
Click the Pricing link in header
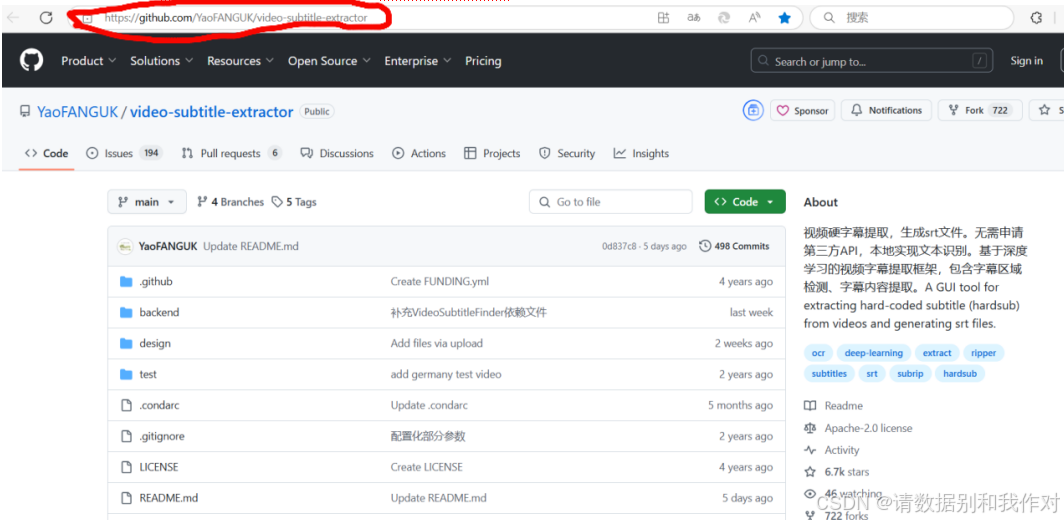(483, 61)
